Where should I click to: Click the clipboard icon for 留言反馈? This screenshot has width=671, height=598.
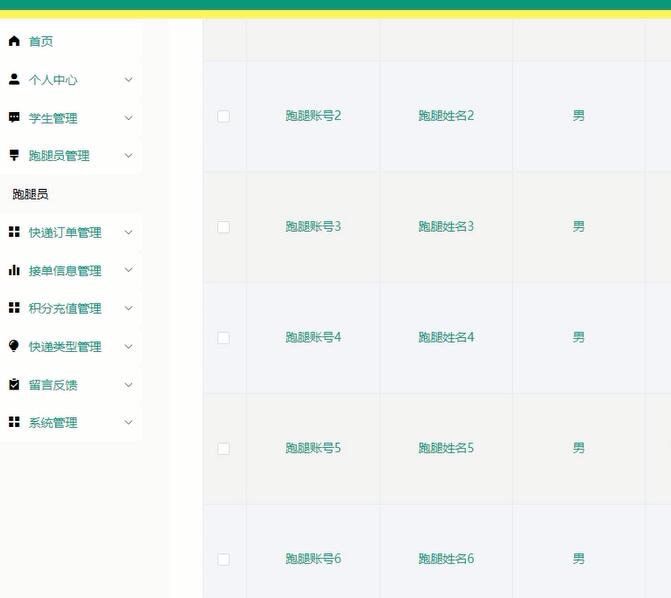tap(14, 384)
